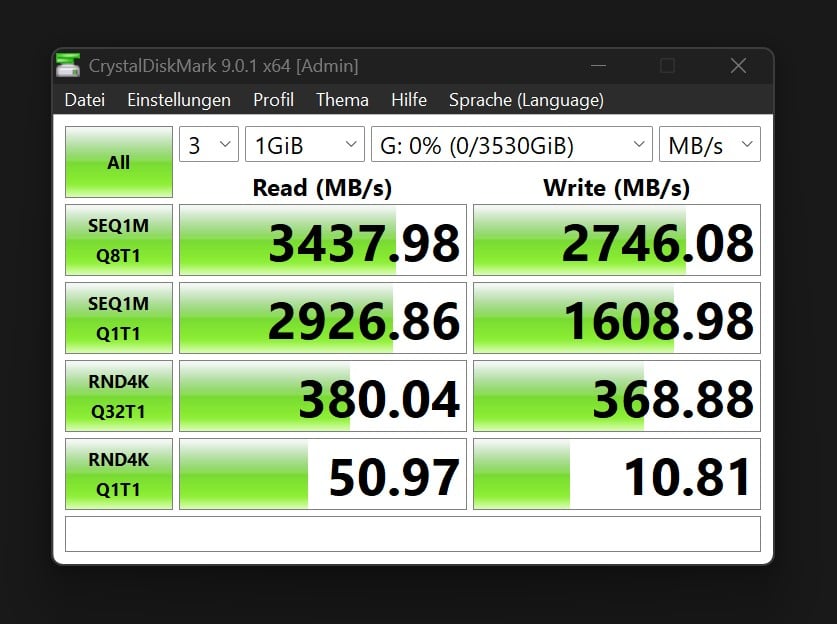Open the Profil menu
This screenshot has height=624, width=837.
click(273, 100)
